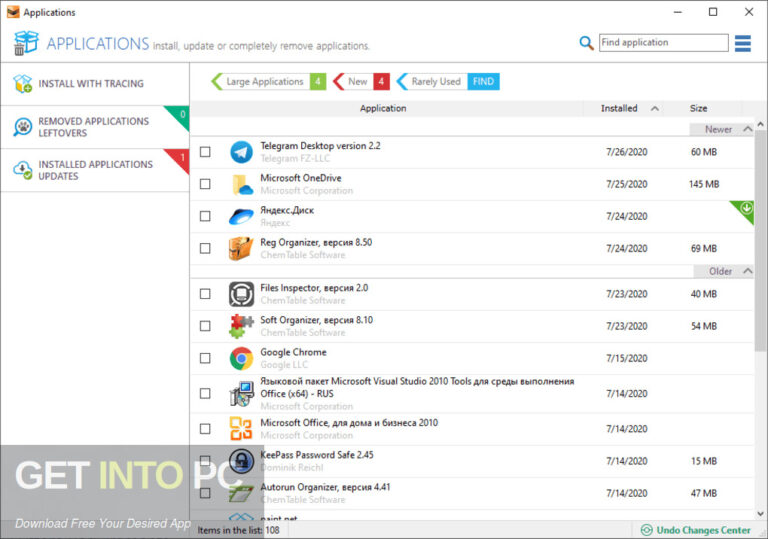Open the Install with Tracing section
Viewport: 768px width, 539px height.
point(95,84)
